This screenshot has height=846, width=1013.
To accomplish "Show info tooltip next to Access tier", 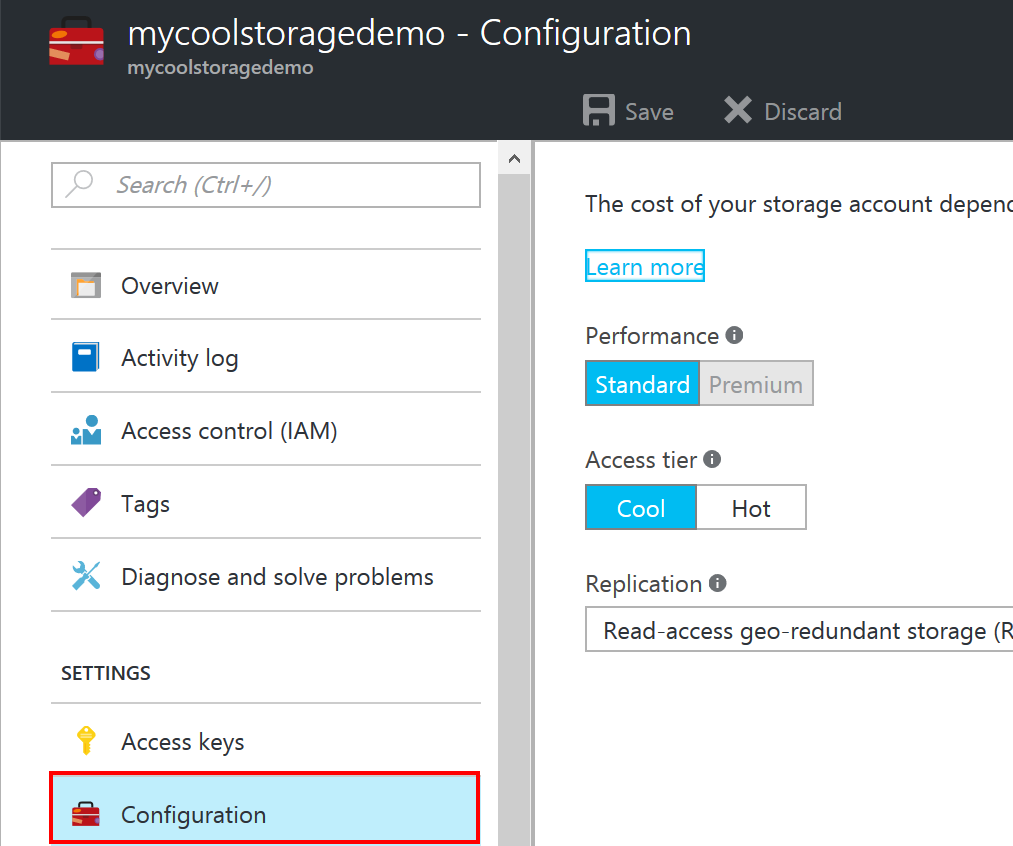I will click(712, 459).
